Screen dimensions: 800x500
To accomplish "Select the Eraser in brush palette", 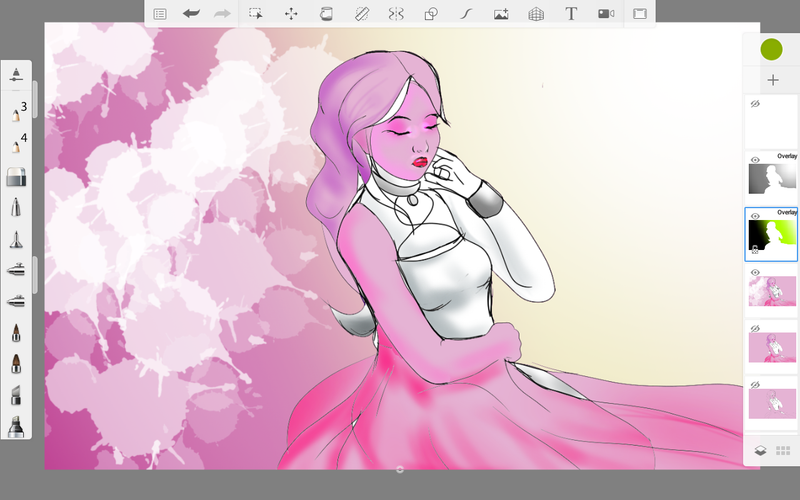I will click(x=16, y=177).
